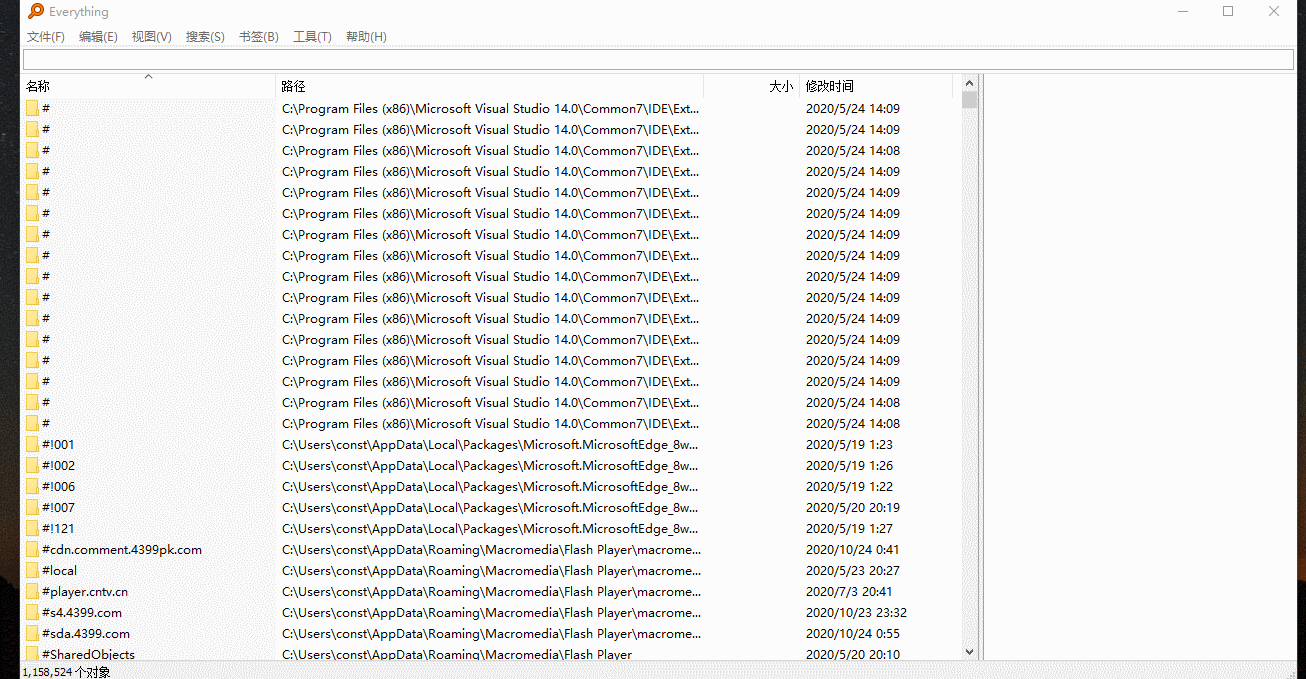Click the date 2020/5/19 1:22

(x=849, y=487)
